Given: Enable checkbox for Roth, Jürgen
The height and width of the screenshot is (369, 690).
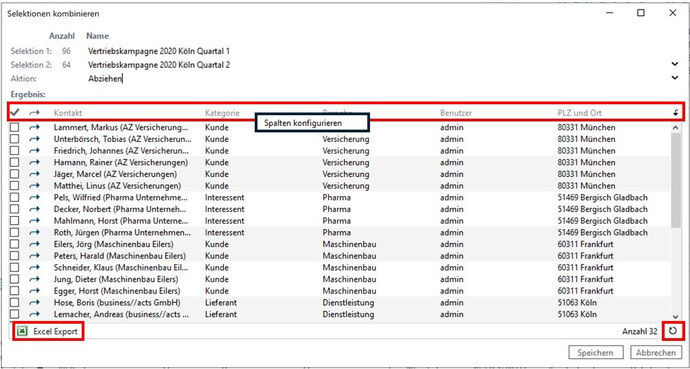Looking at the screenshot, I should [15, 233].
